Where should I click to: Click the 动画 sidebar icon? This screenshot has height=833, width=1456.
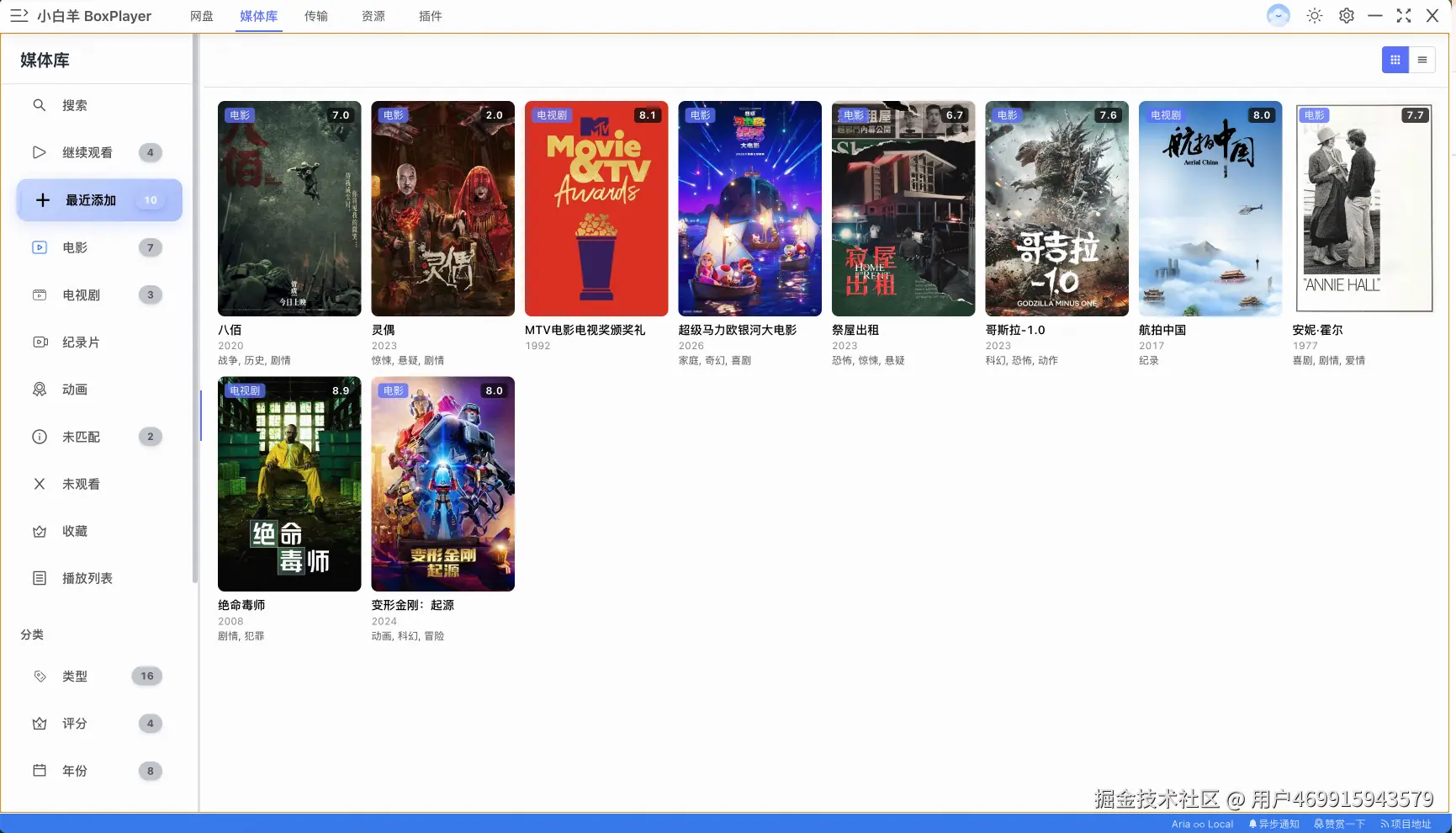[x=40, y=390]
